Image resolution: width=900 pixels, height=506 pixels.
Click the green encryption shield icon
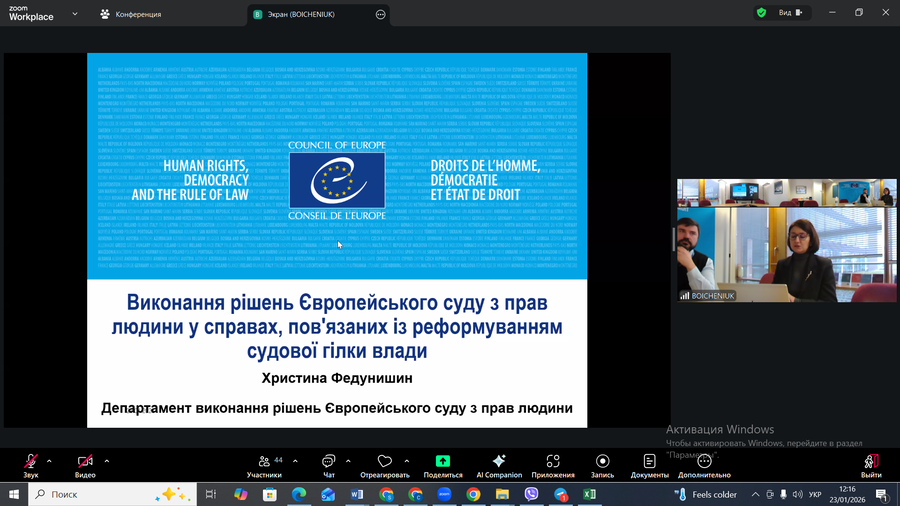click(761, 13)
